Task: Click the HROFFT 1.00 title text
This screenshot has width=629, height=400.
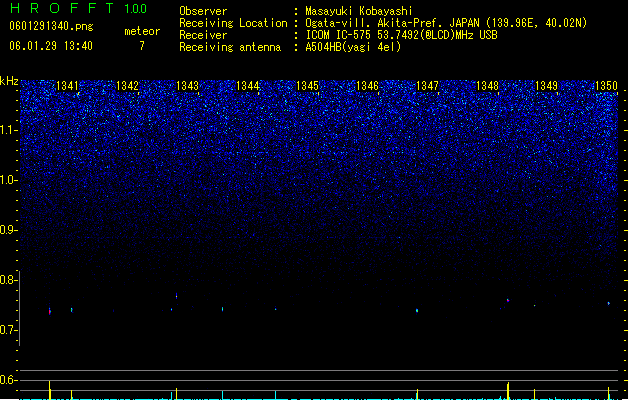Action: coord(79,8)
